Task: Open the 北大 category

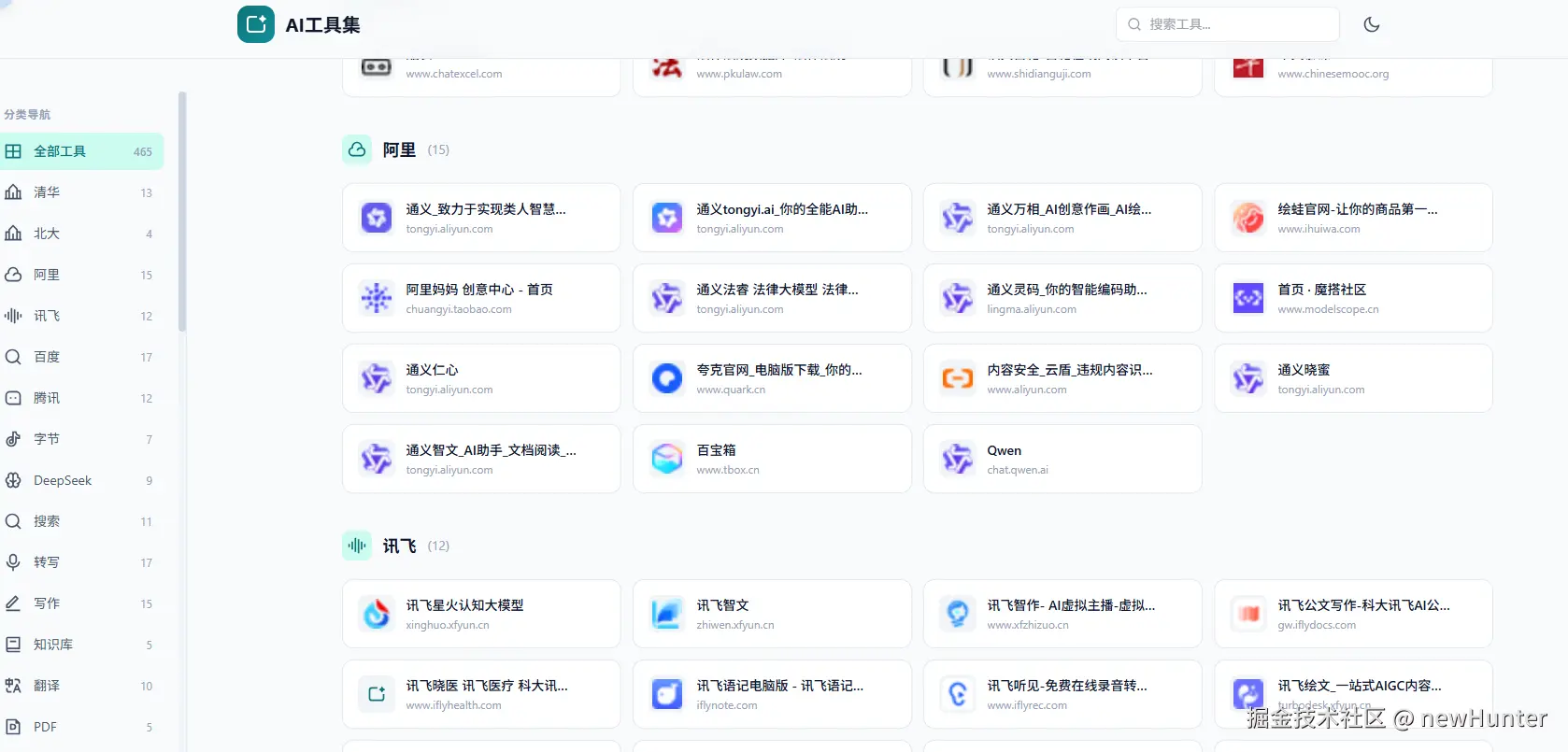Action: [x=81, y=234]
